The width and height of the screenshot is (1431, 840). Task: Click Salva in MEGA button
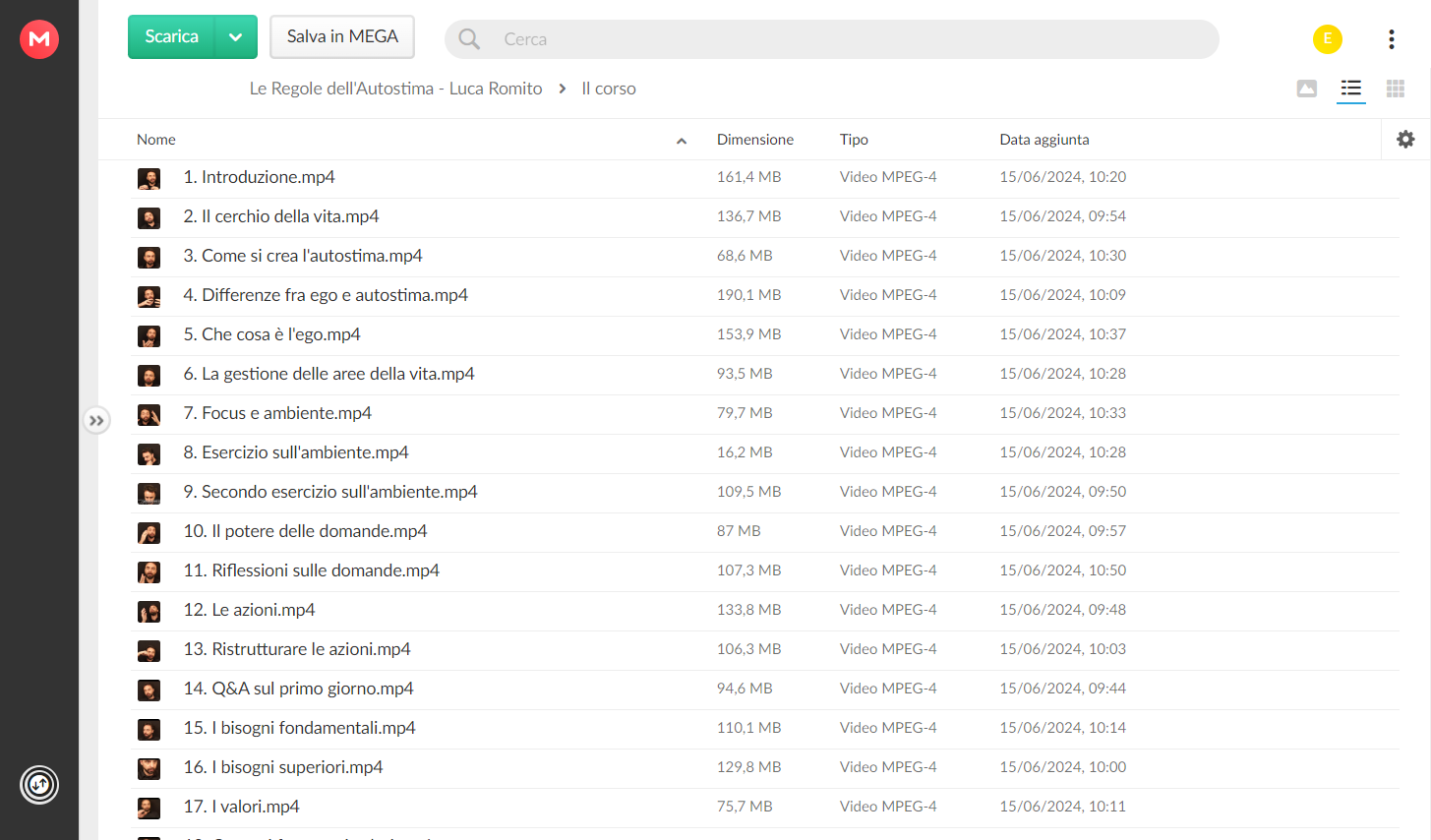[x=342, y=37]
